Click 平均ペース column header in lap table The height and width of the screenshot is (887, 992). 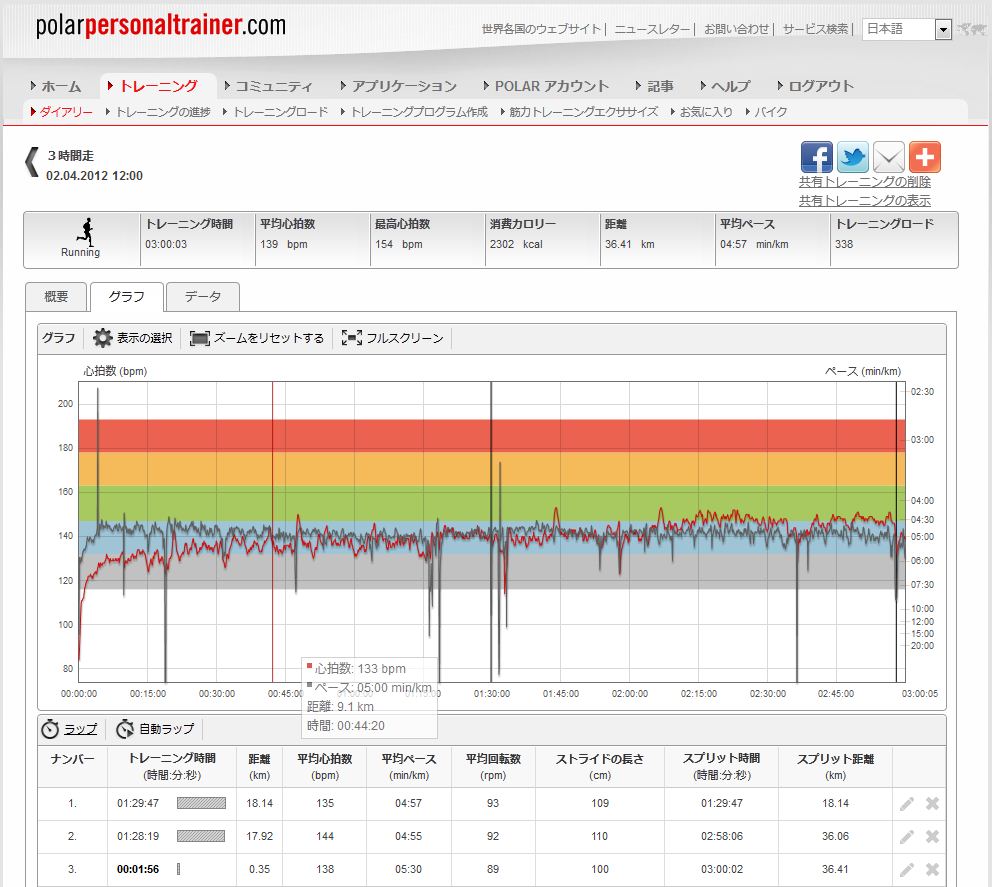pos(409,766)
